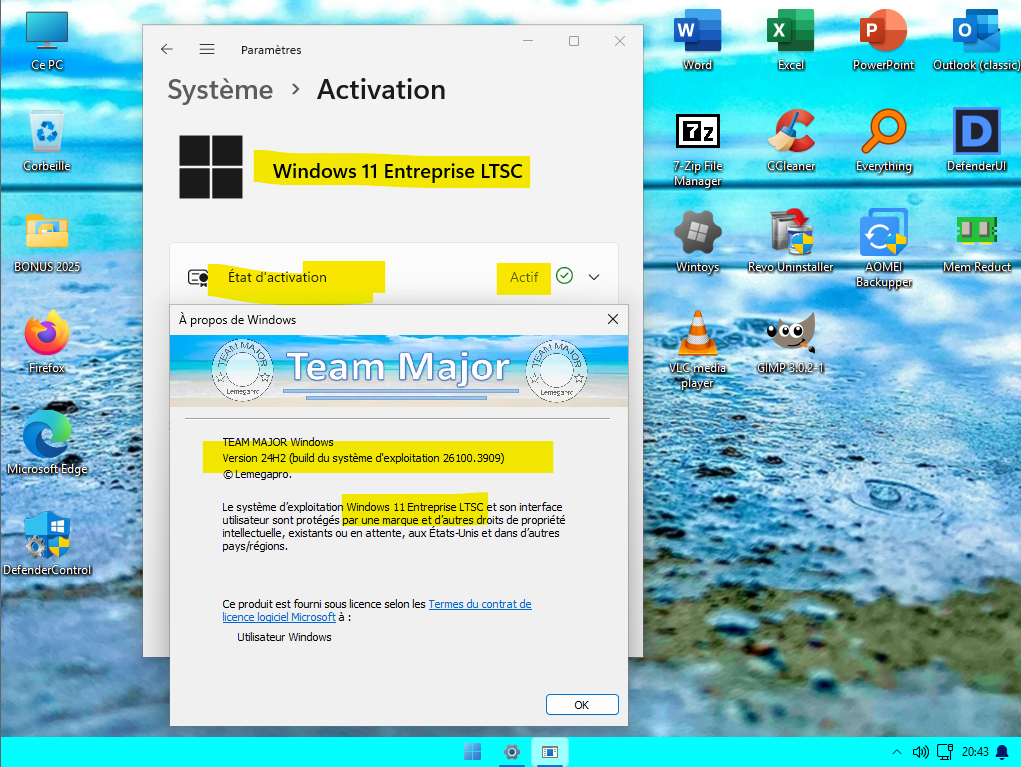Image resolution: width=1021 pixels, height=767 pixels.
Task: Click the Version 24H2 build text line
Action: [x=363, y=458]
